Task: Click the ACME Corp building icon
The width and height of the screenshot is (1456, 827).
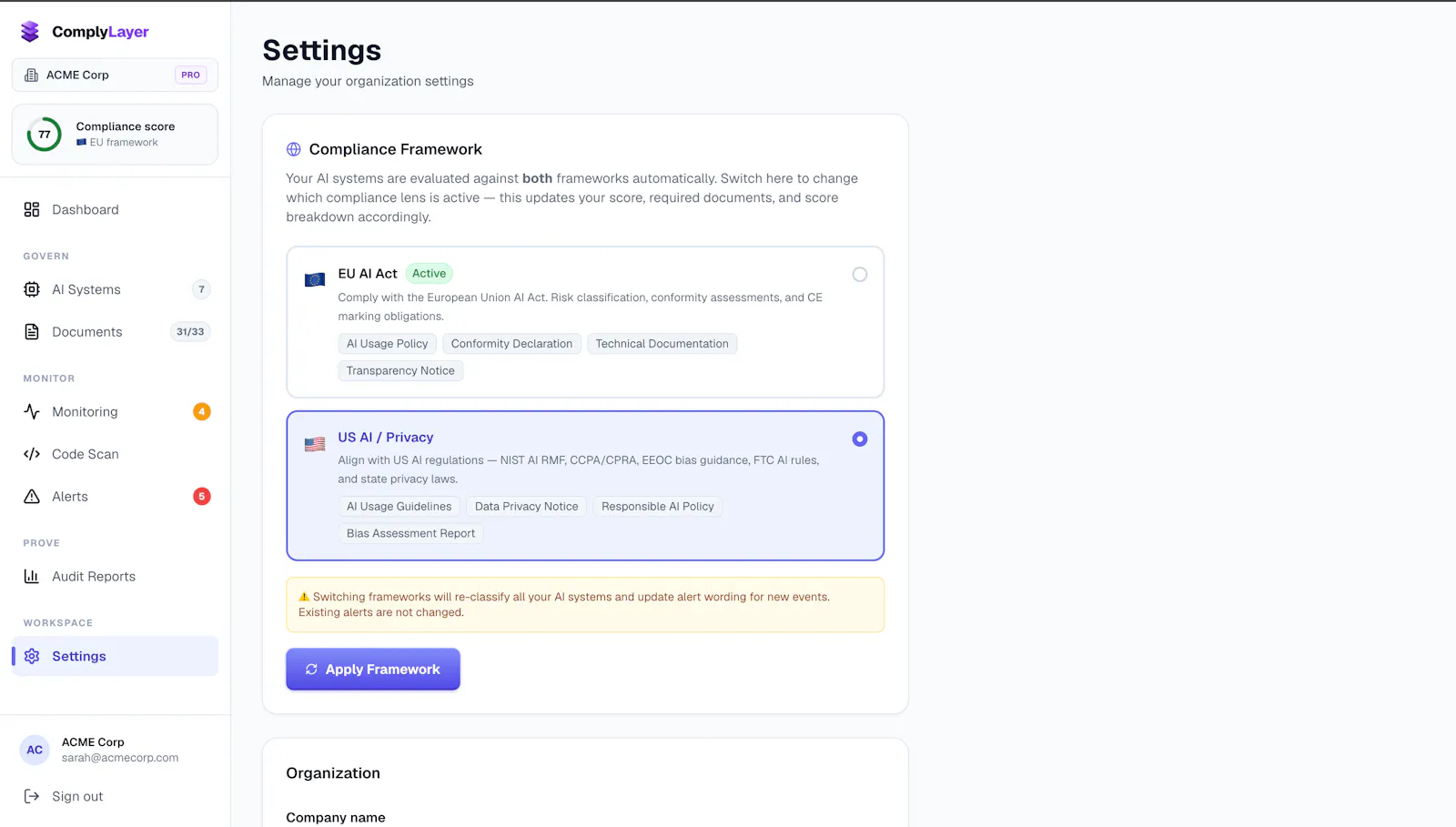Action: pos(31,75)
